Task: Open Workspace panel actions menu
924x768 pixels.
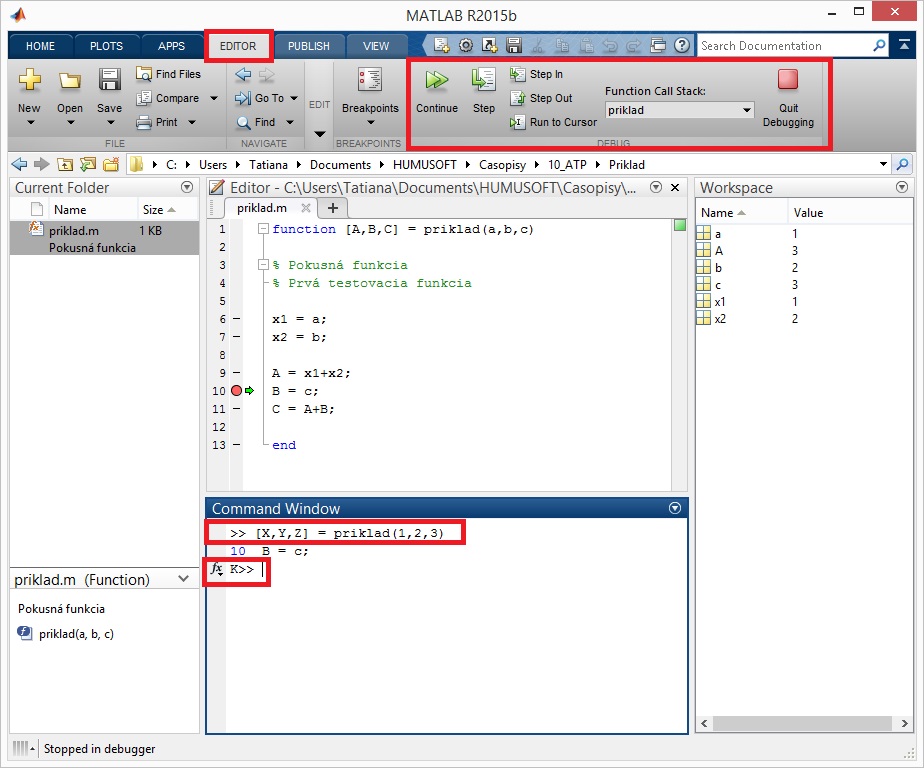Action: coord(902,187)
